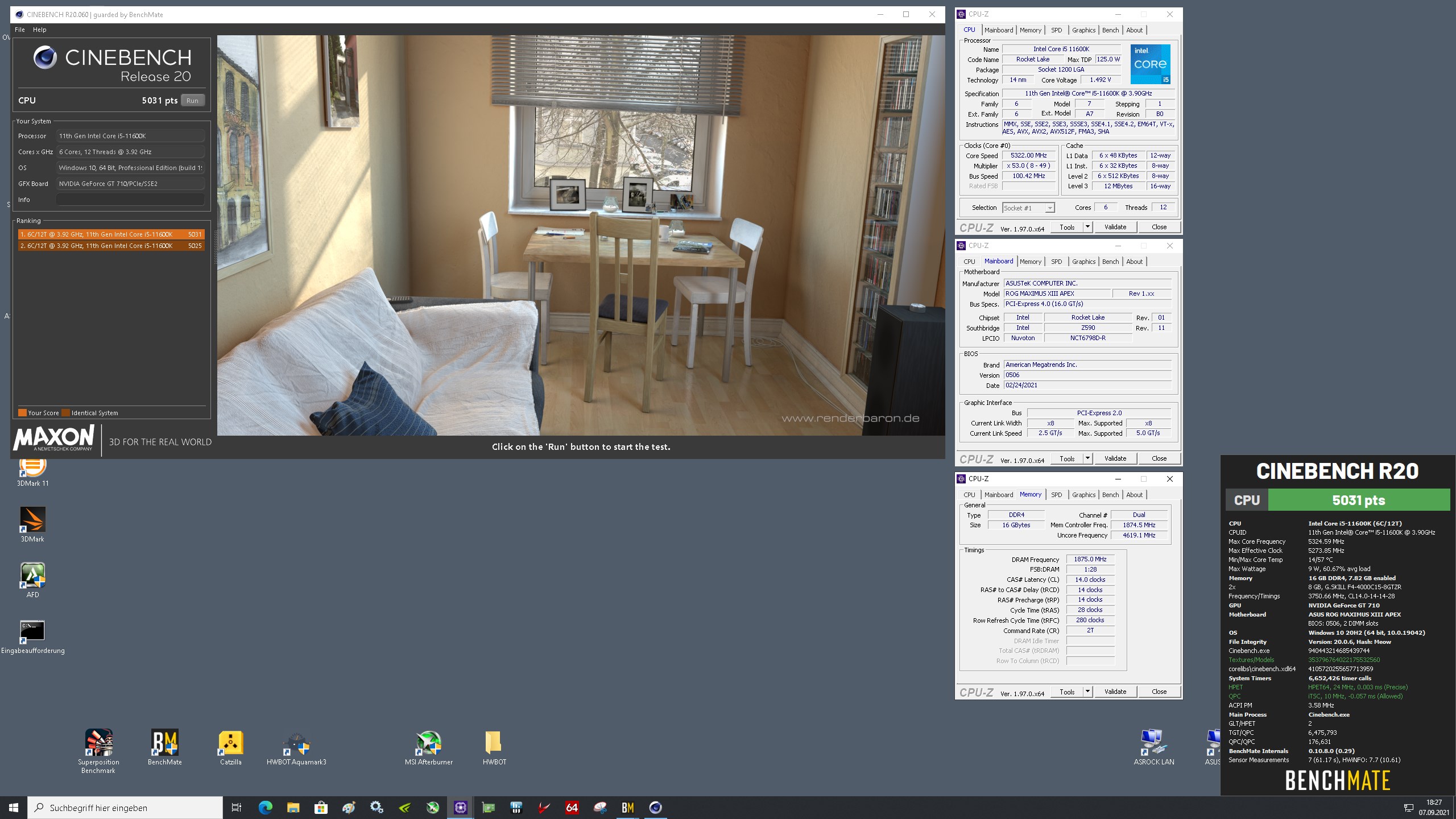Click the Identical System brown legend swatch

click(x=65, y=413)
